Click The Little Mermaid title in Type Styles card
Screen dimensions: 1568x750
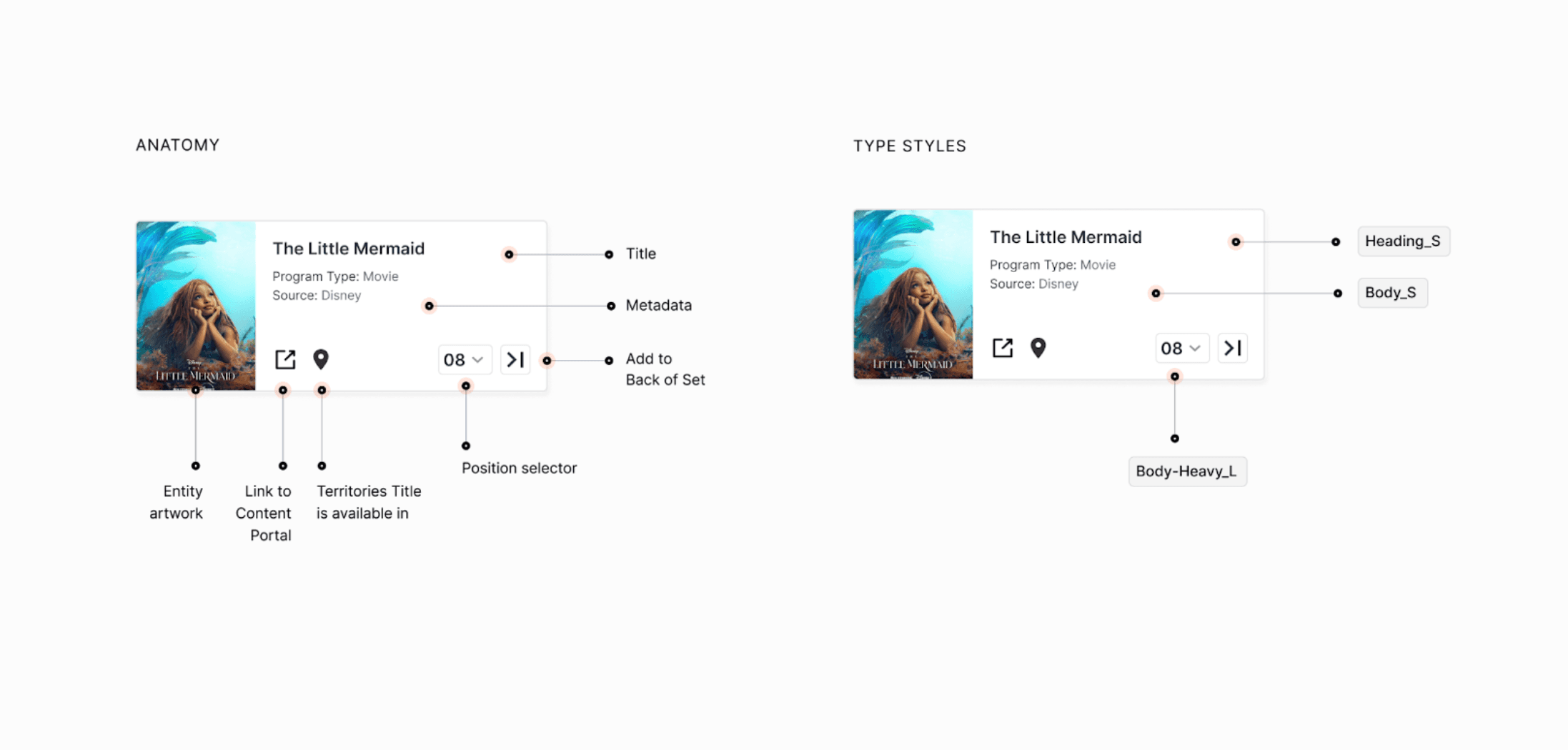[x=1066, y=237]
